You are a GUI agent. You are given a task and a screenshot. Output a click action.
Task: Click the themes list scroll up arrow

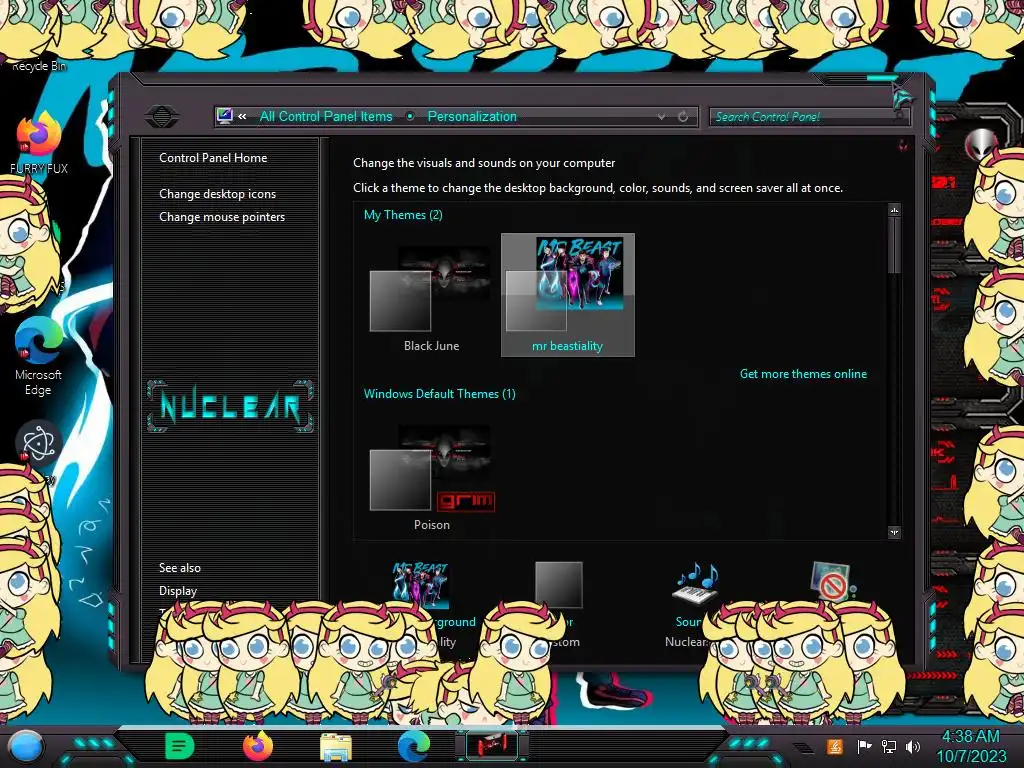[x=894, y=210]
